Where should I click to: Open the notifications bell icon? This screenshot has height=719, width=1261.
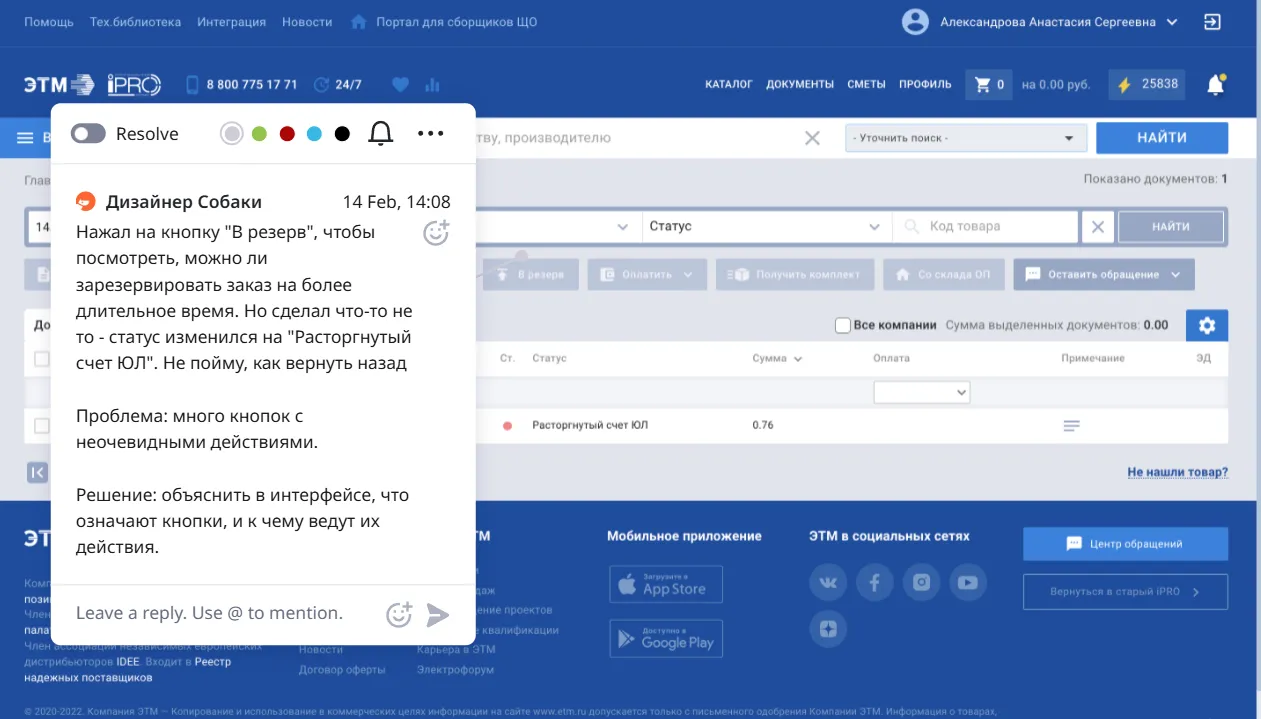pos(1215,85)
